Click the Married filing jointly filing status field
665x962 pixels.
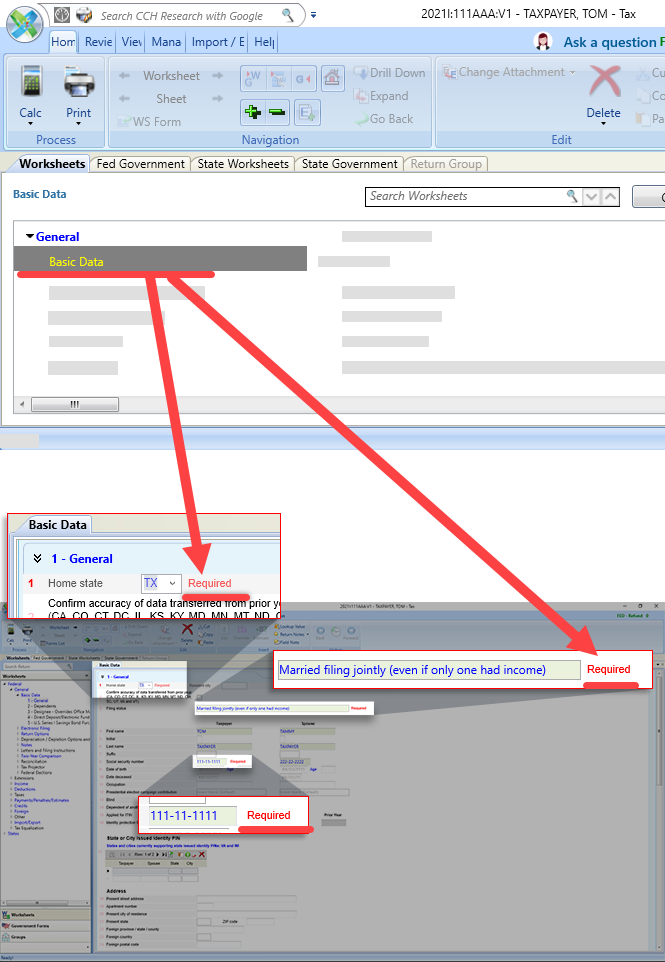[x=428, y=670]
